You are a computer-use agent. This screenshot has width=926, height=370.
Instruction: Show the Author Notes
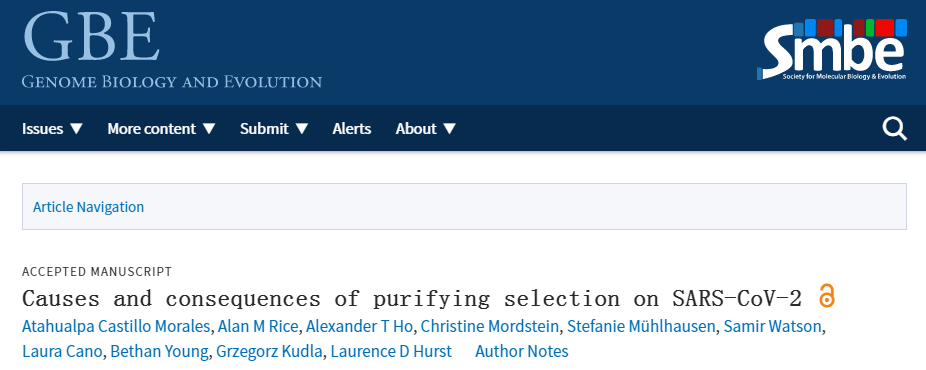[x=522, y=352]
